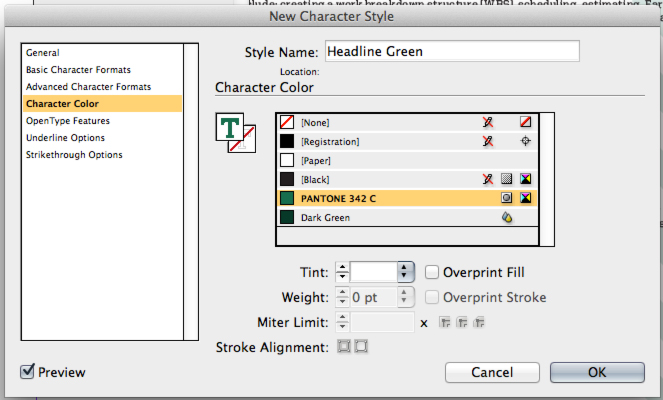Open Underline Options section

point(102,138)
